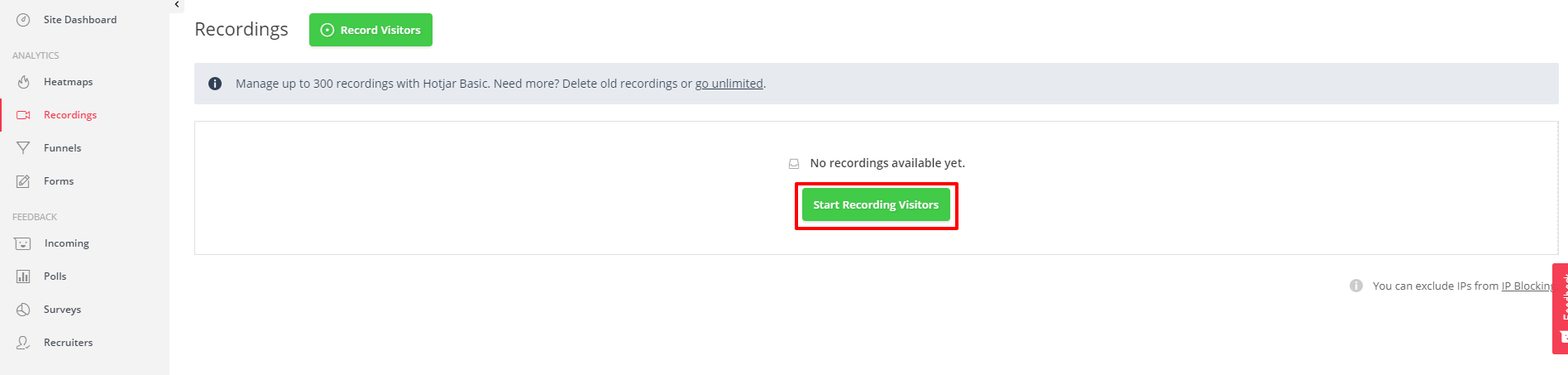Image resolution: width=1568 pixels, height=375 pixels.
Task: Click the Forms edit icon
Action: click(23, 181)
